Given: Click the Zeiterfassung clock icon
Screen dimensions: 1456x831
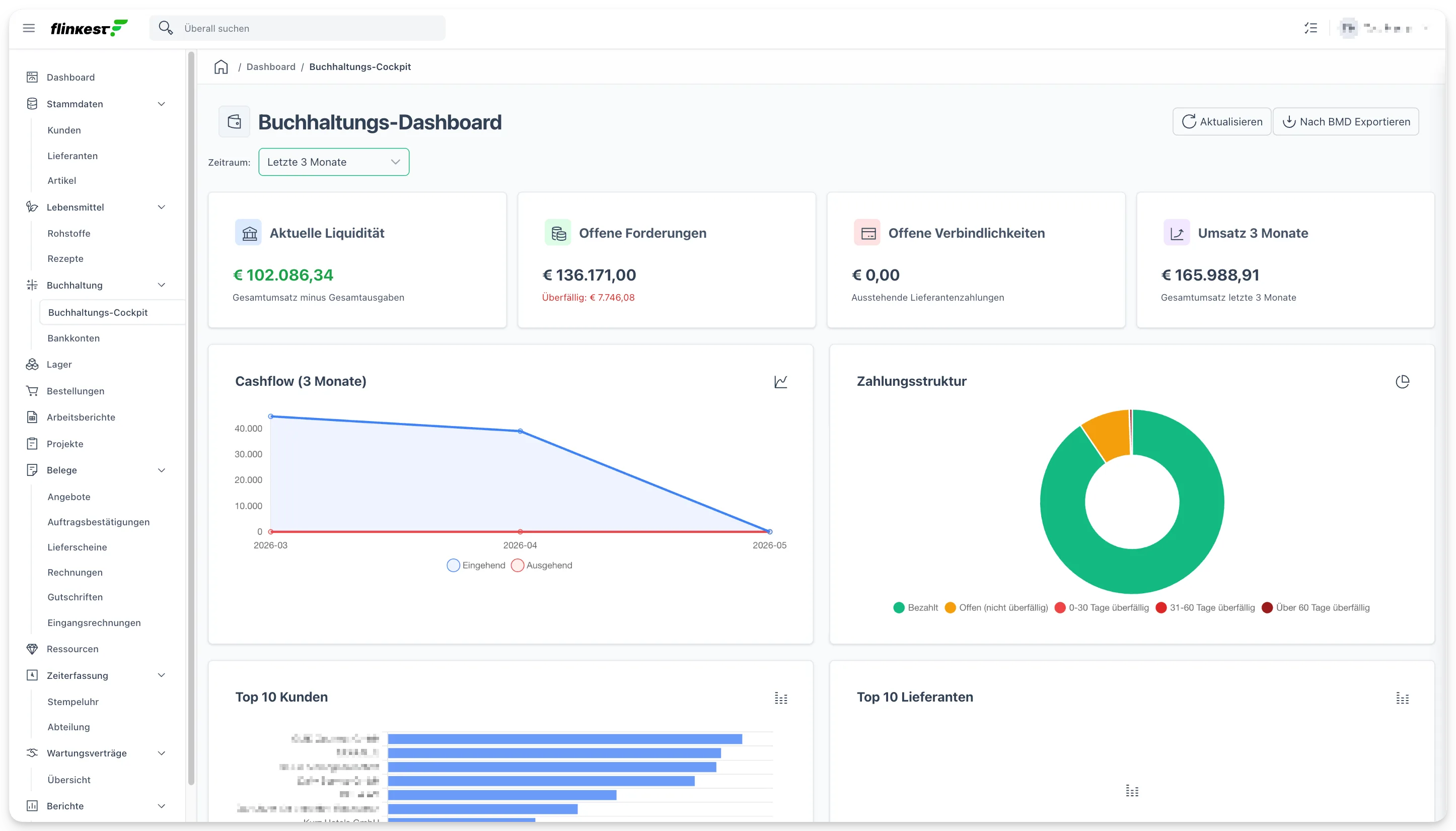Looking at the screenshot, I should pyautogui.click(x=32, y=675).
